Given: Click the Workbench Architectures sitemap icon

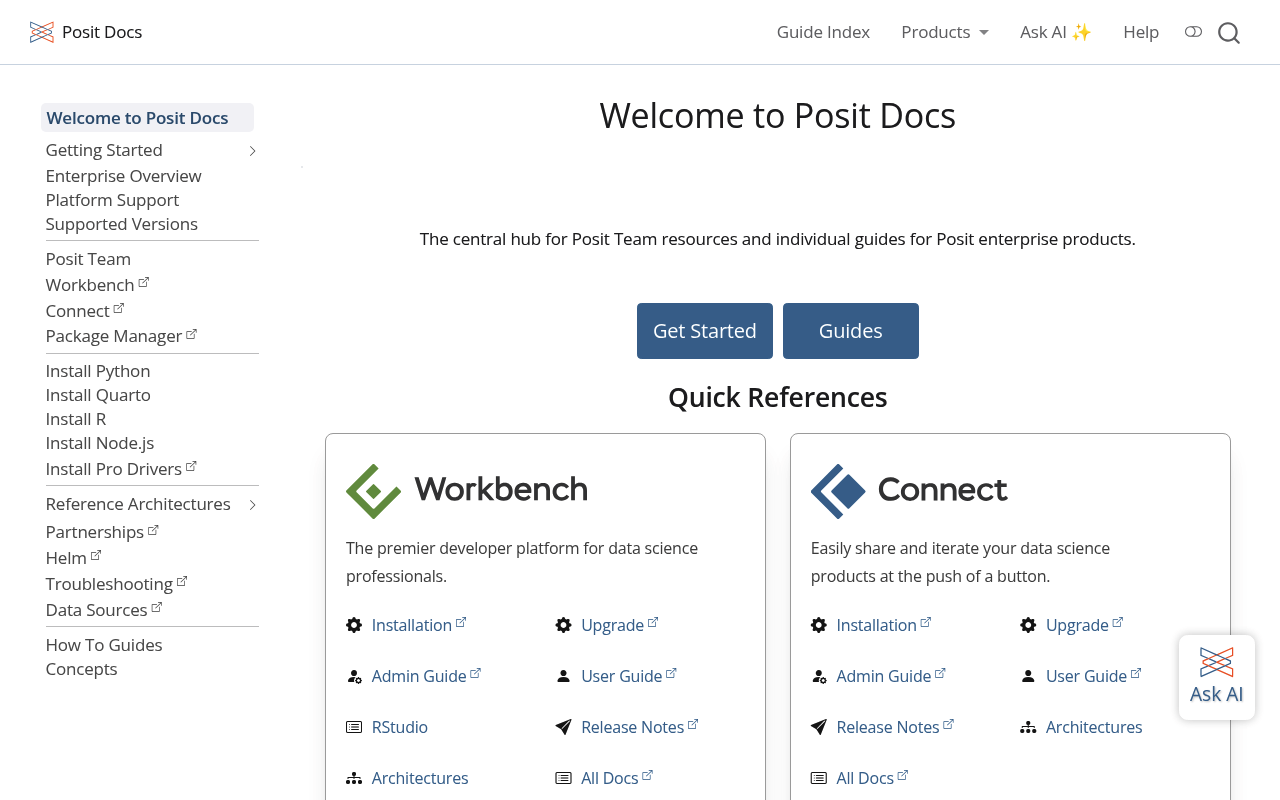Looking at the screenshot, I should (354, 778).
